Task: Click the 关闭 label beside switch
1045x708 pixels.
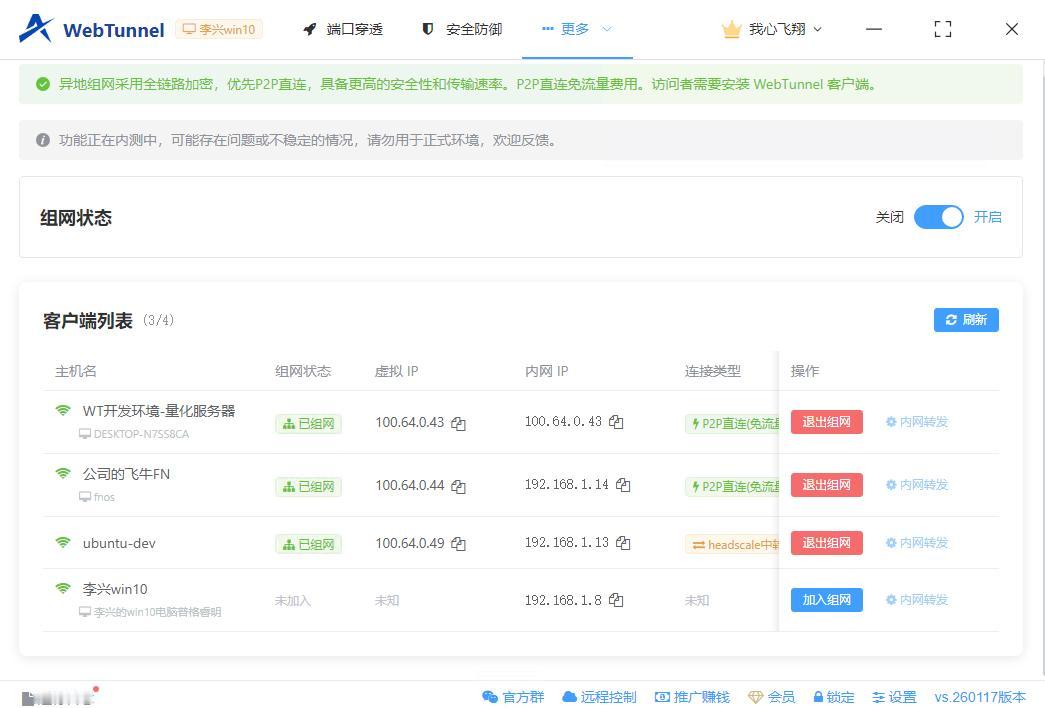Action: tap(889, 217)
